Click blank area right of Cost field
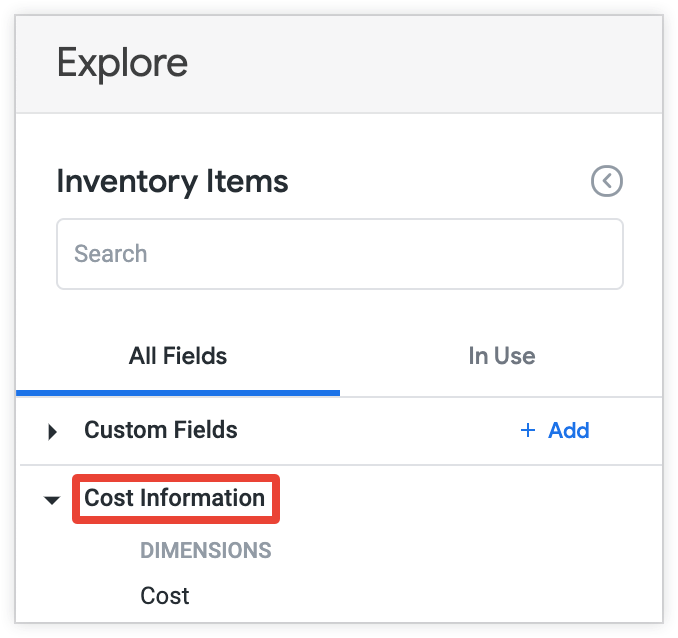Viewport: 678px width, 638px height. [x=420, y=596]
